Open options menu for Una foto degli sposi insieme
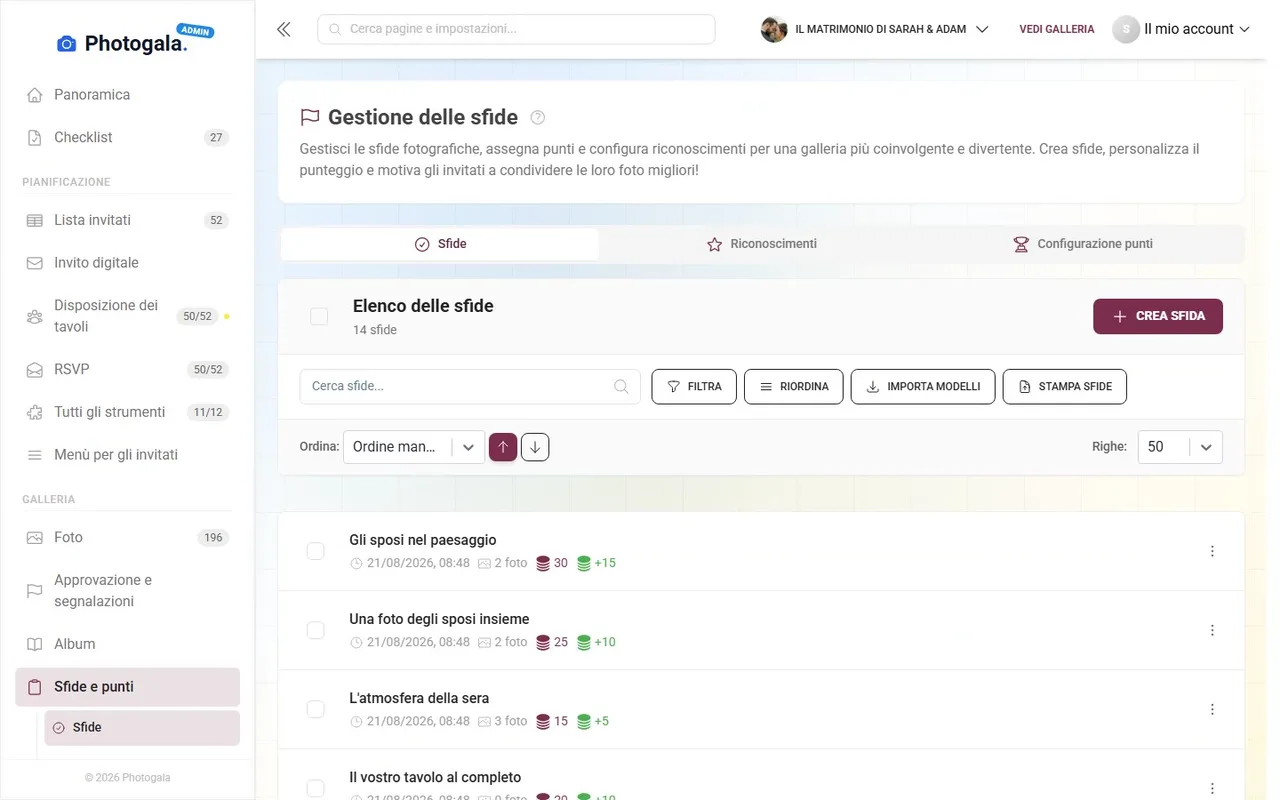This screenshot has width=1280, height=800. (x=1212, y=630)
